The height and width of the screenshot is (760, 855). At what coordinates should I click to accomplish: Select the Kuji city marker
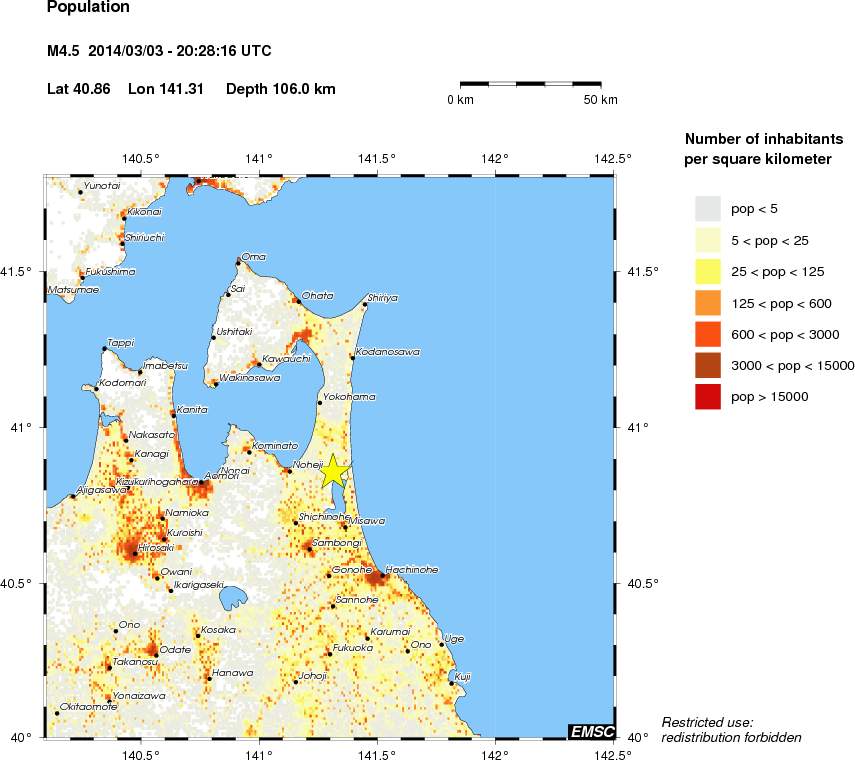pyautogui.click(x=451, y=686)
